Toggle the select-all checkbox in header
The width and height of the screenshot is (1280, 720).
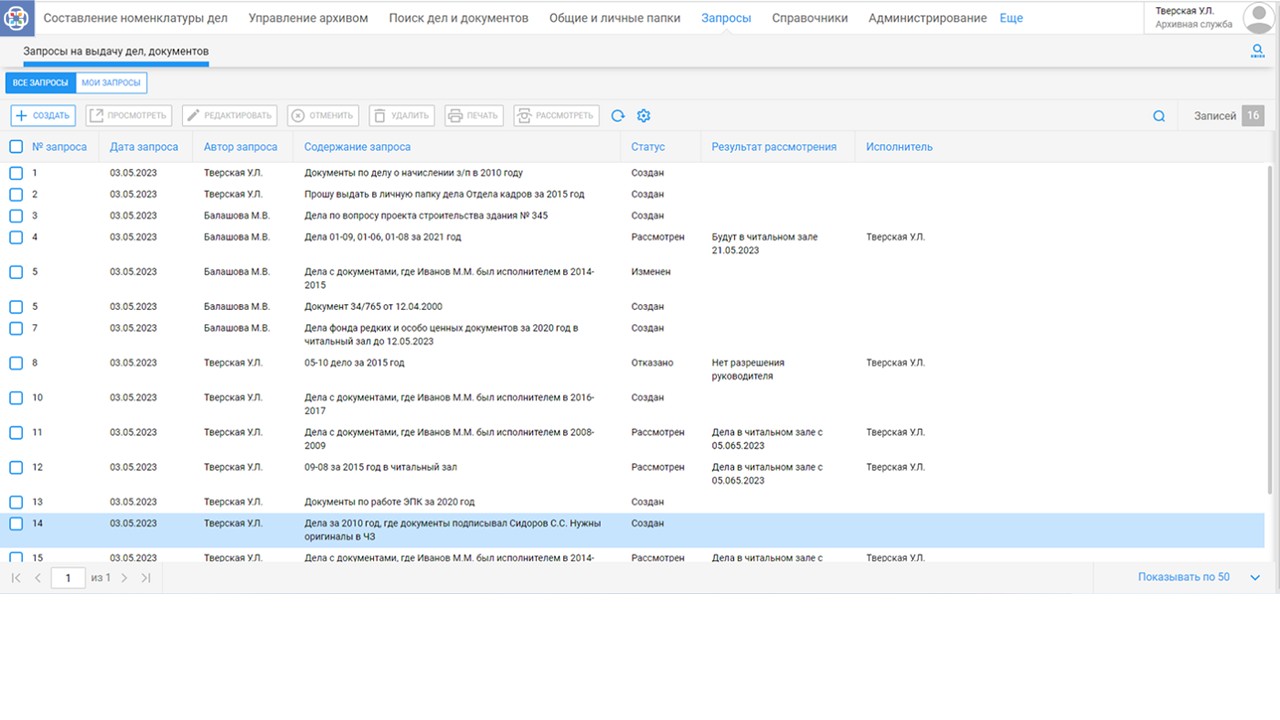[x=16, y=147]
